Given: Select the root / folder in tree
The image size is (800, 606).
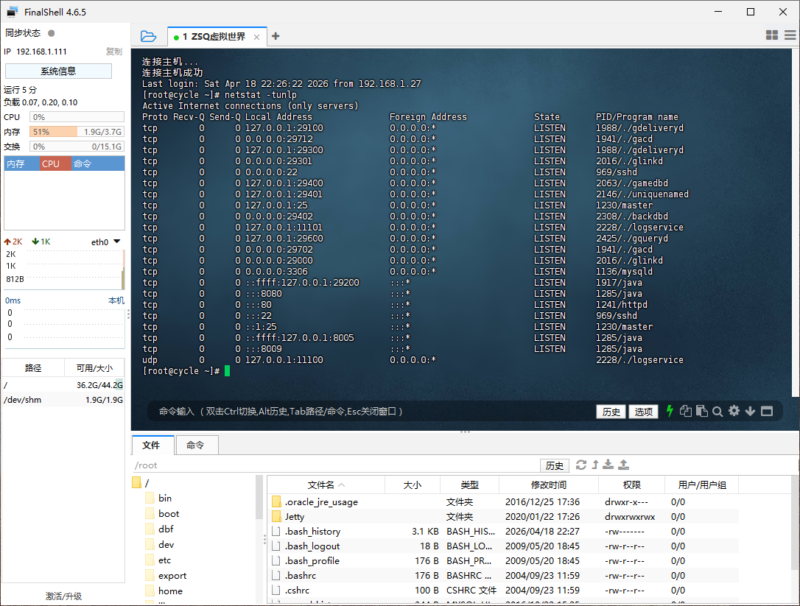Looking at the screenshot, I should [x=141, y=483].
